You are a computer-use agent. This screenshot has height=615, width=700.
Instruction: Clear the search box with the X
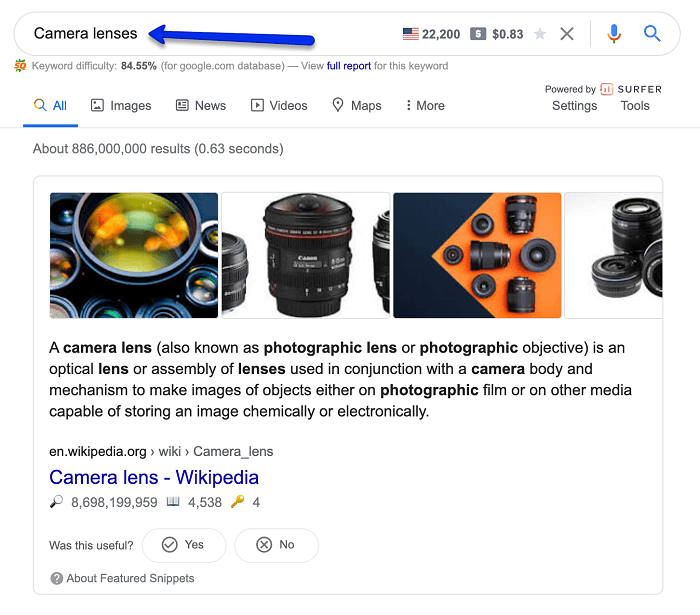point(567,33)
